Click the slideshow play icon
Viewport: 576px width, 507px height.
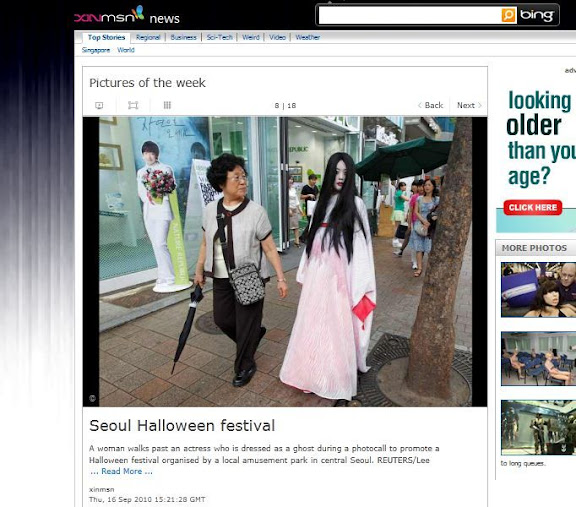[99, 105]
